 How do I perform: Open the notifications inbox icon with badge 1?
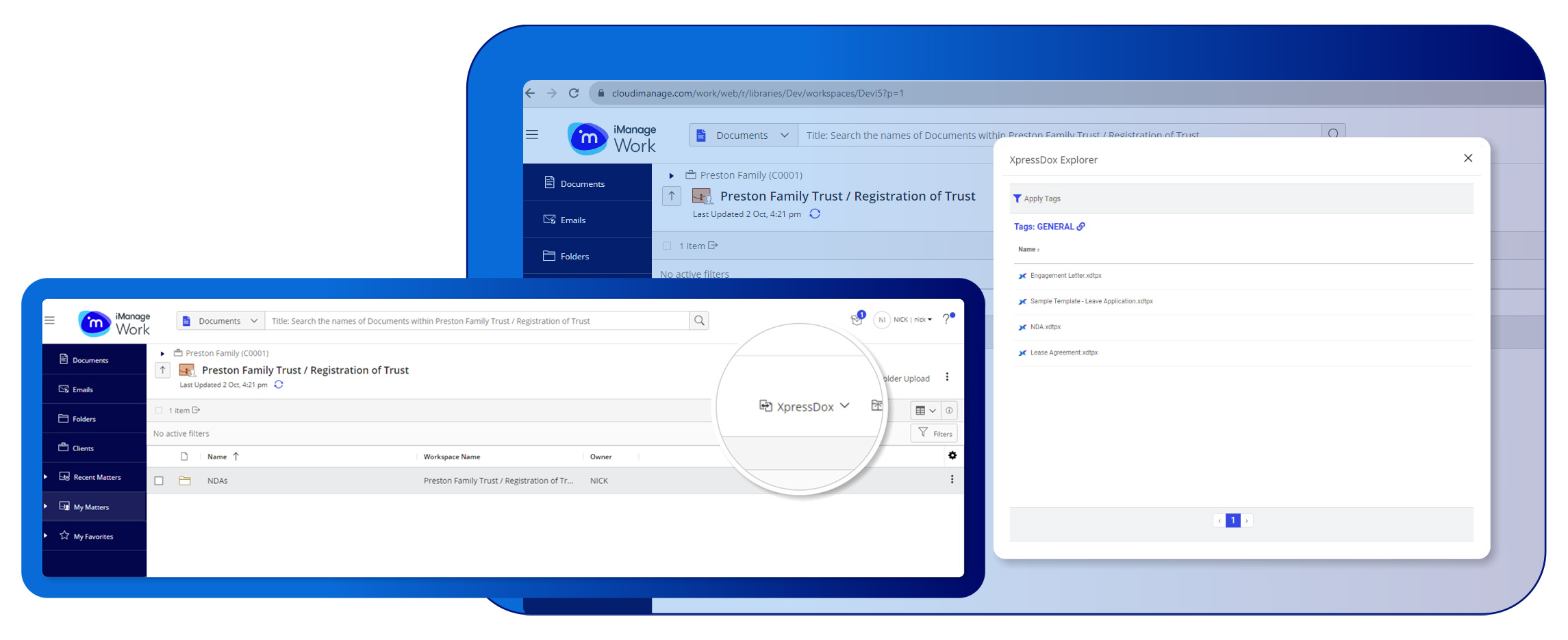pos(857,319)
